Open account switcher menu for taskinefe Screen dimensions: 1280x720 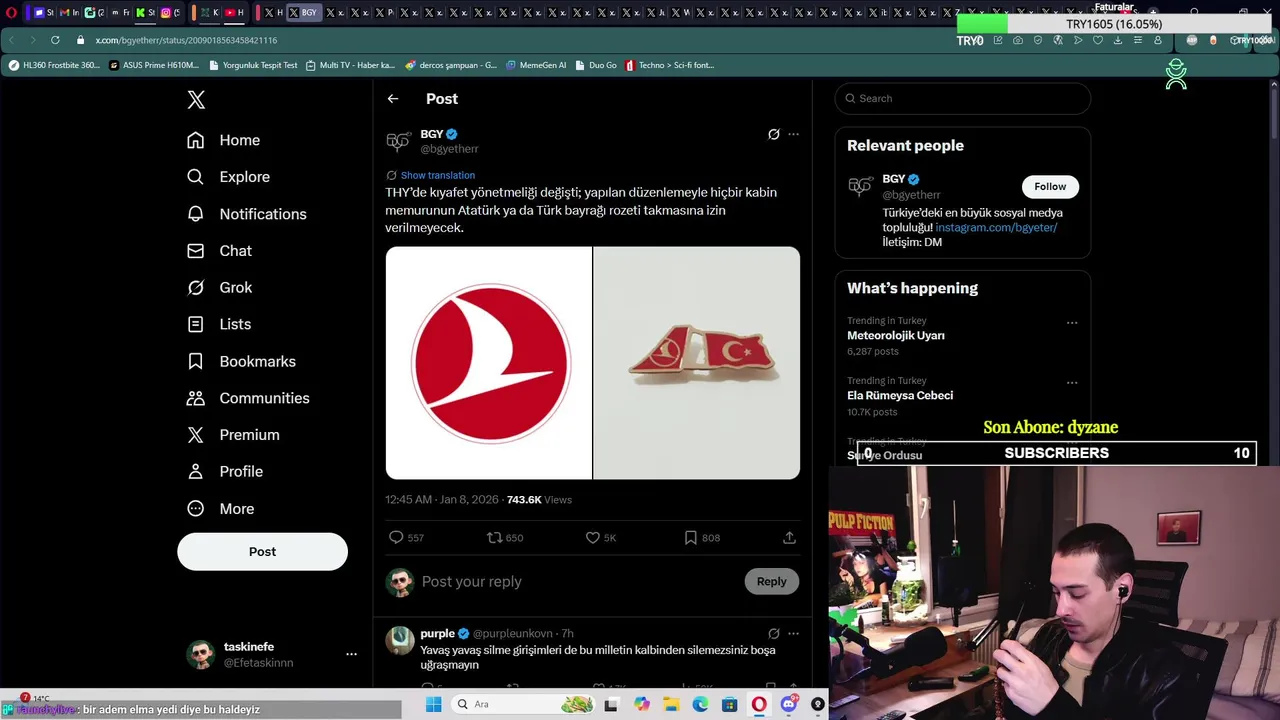(351, 654)
